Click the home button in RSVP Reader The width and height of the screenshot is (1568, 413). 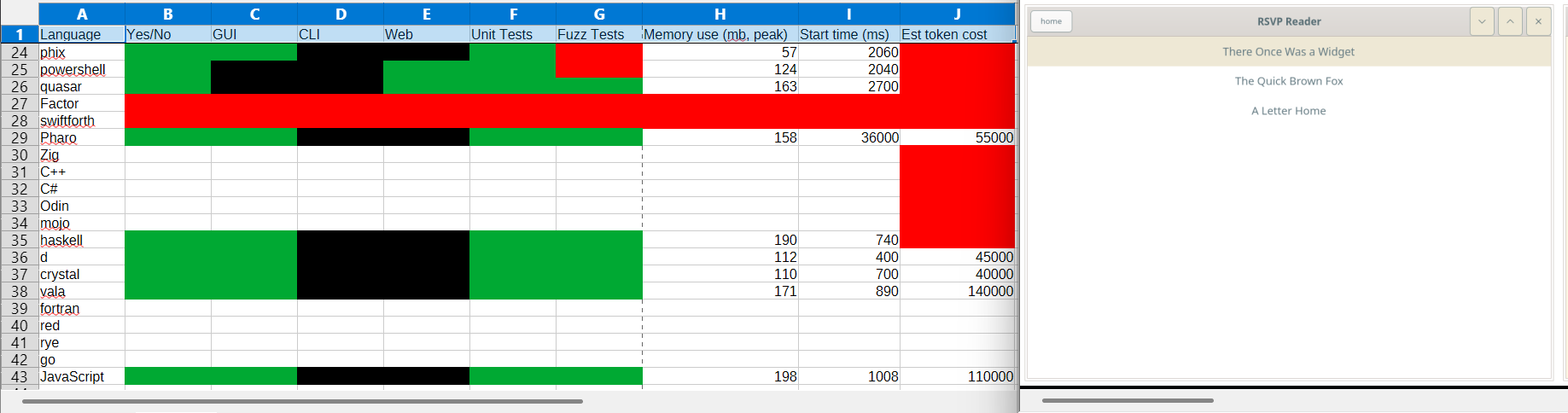[x=1051, y=21]
